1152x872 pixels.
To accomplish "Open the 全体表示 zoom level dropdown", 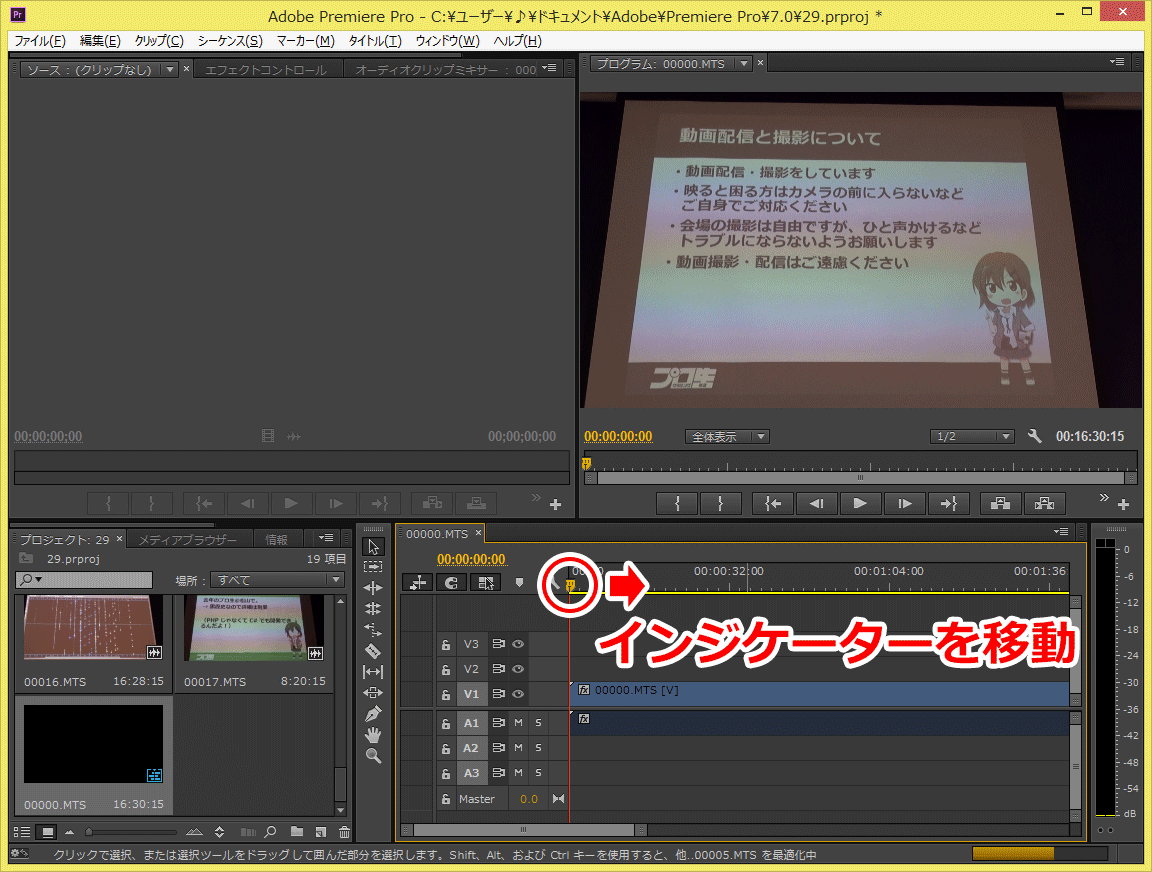I will 727,437.
